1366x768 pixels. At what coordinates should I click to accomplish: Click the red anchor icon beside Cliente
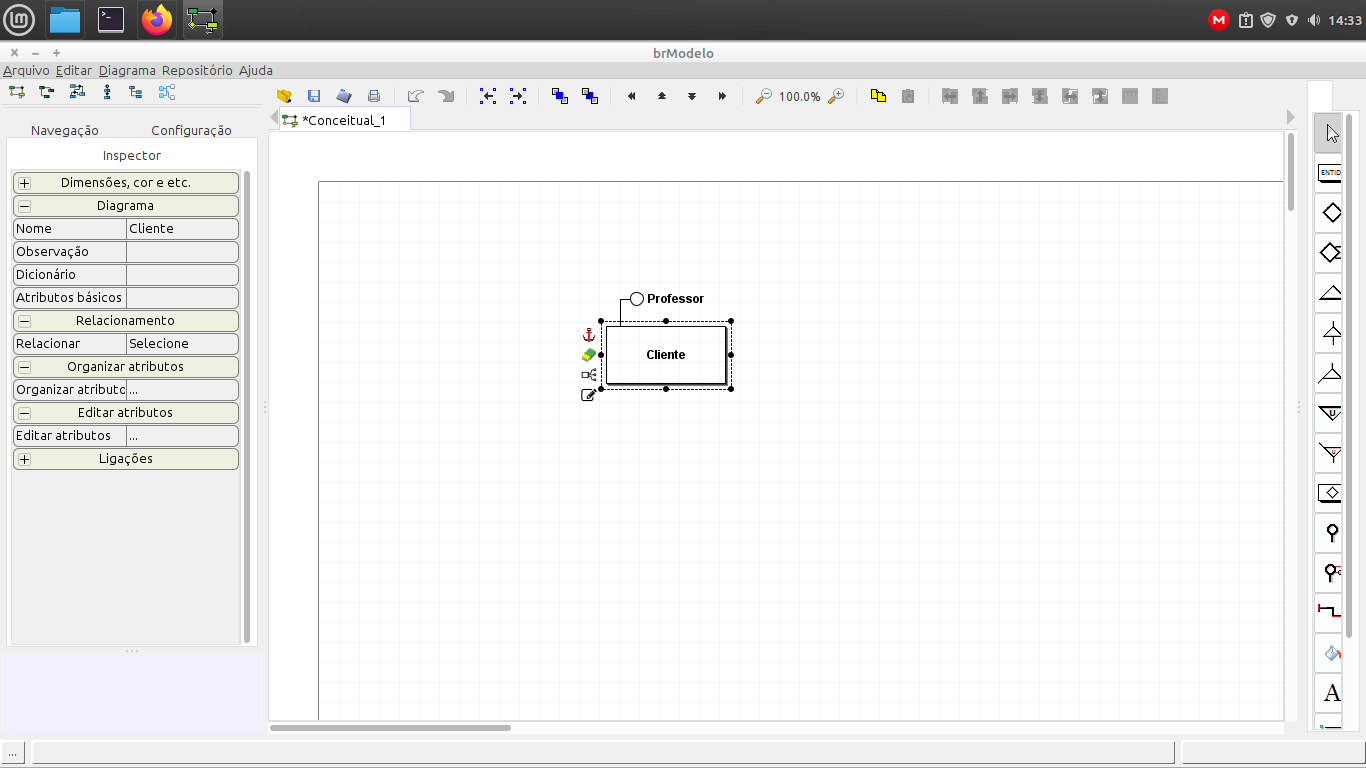[588, 335]
